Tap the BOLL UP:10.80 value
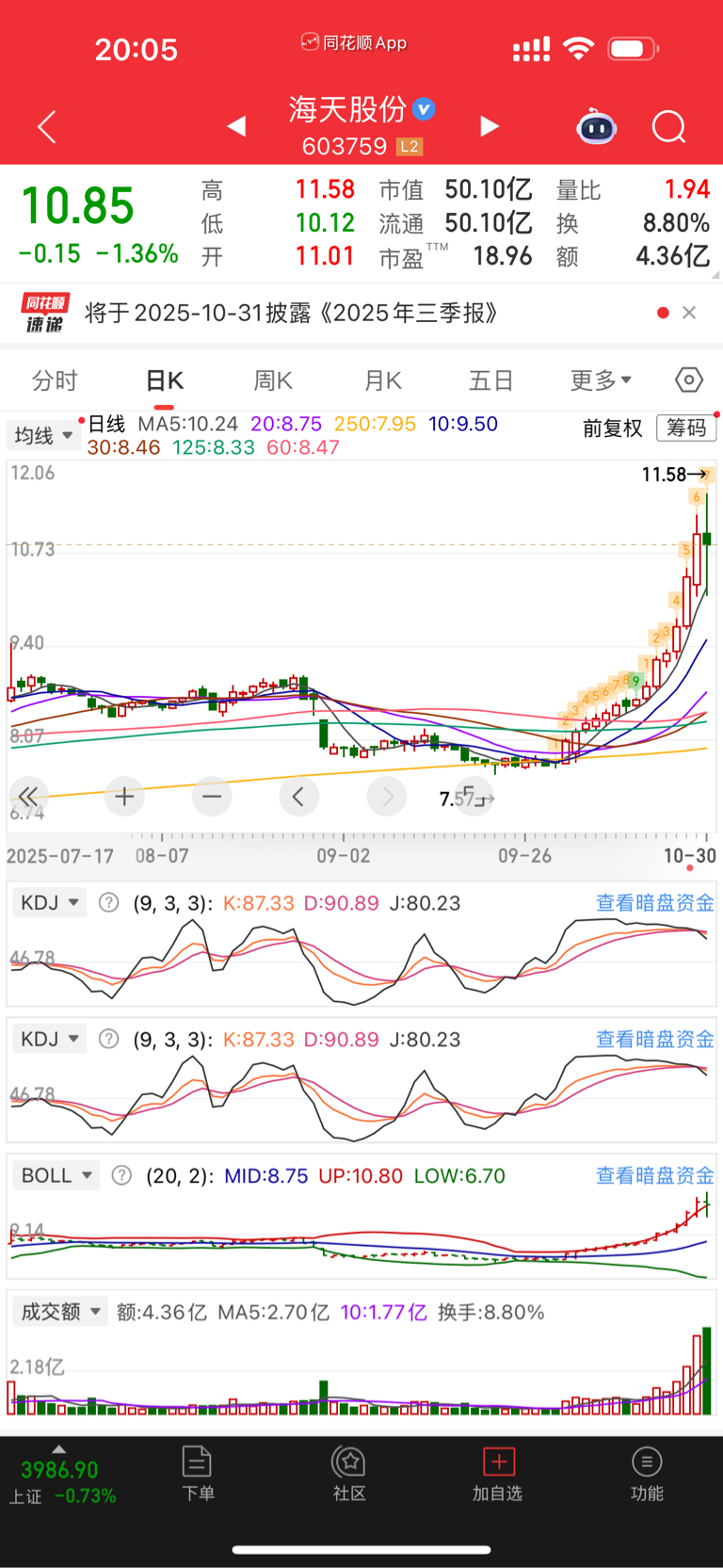This screenshot has width=723, height=1568. (361, 1175)
